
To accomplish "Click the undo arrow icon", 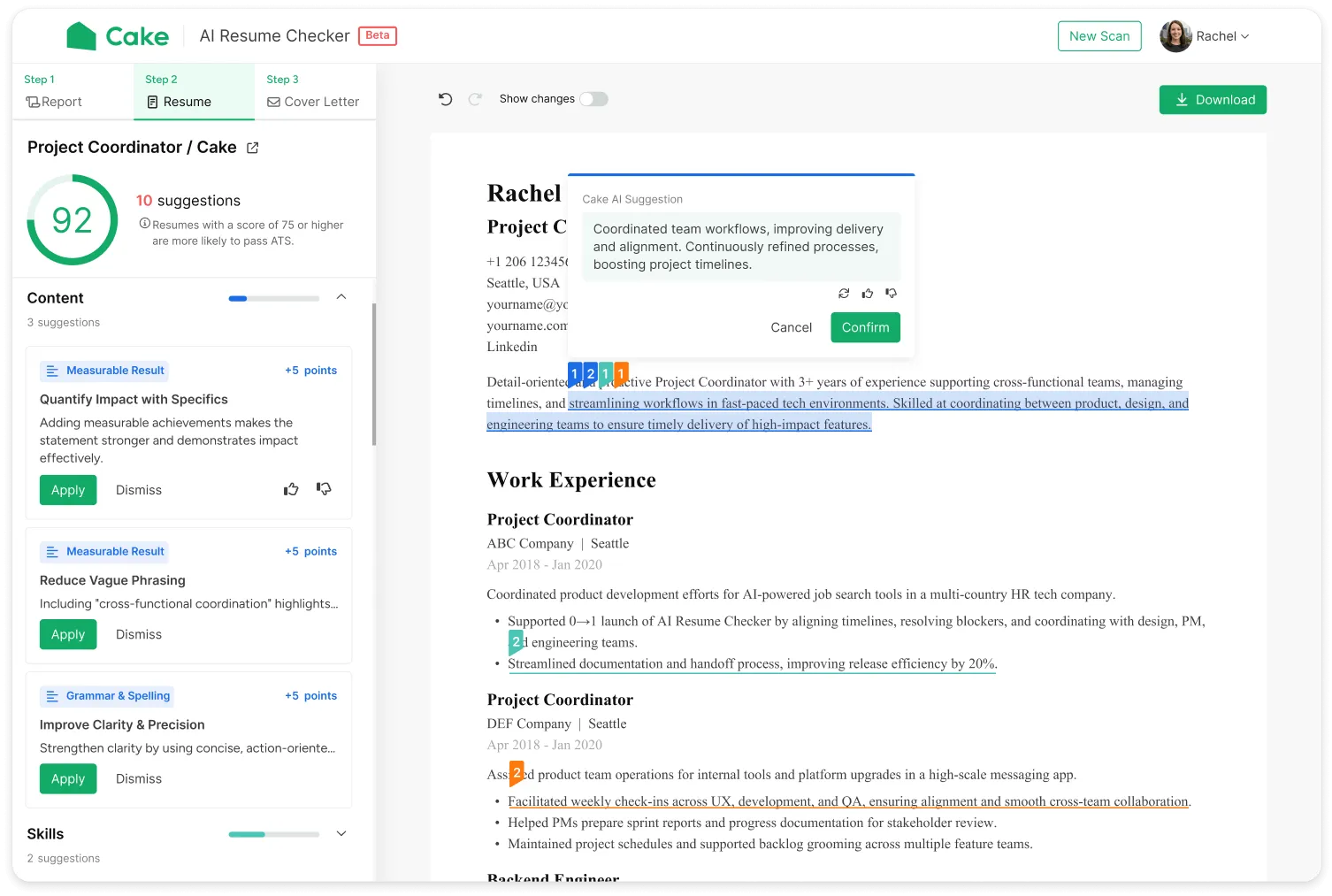I will [446, 99].
